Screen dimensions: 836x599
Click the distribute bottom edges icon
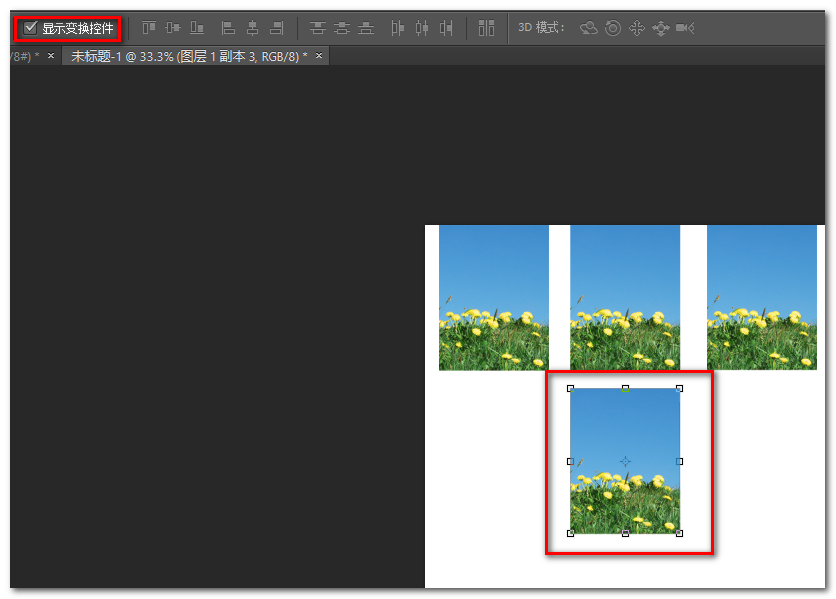(x=366, y=27)
